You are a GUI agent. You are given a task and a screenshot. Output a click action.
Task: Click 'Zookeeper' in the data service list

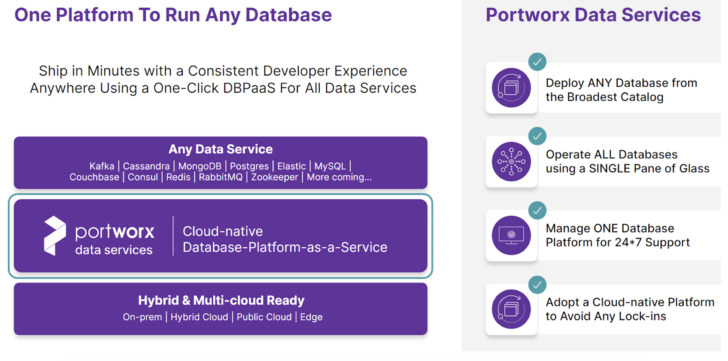point(275,178)
